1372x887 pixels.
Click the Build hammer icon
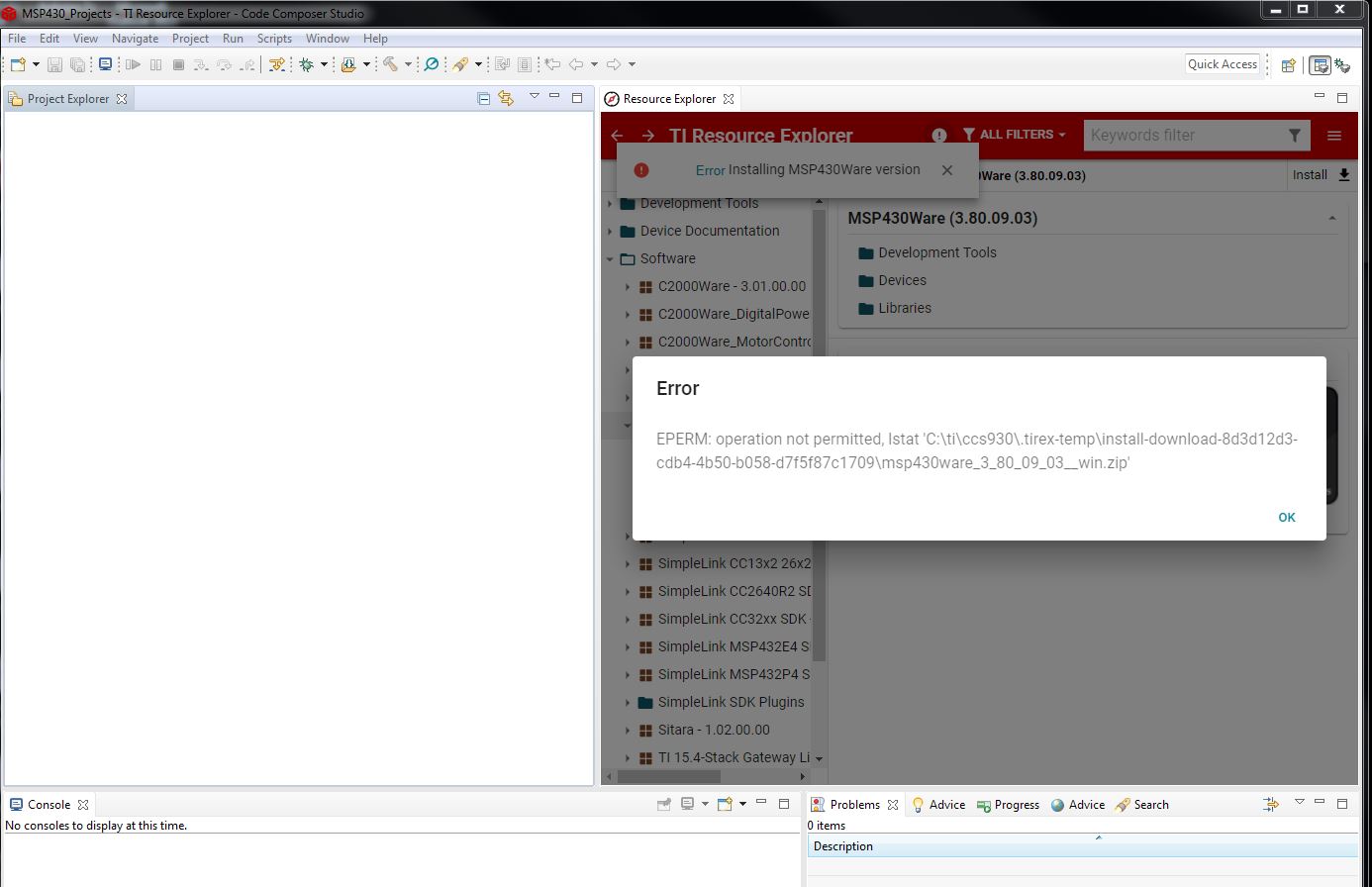pos(391,64)
